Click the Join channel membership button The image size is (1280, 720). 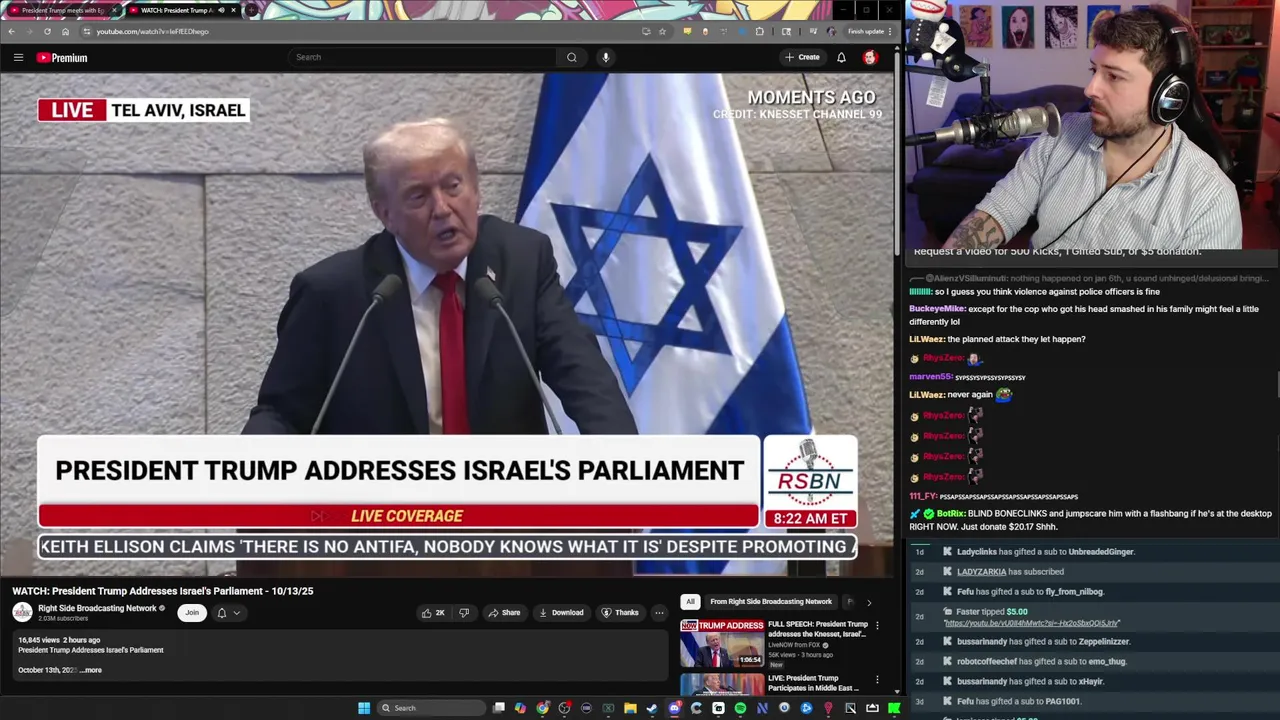pos(192,612)
